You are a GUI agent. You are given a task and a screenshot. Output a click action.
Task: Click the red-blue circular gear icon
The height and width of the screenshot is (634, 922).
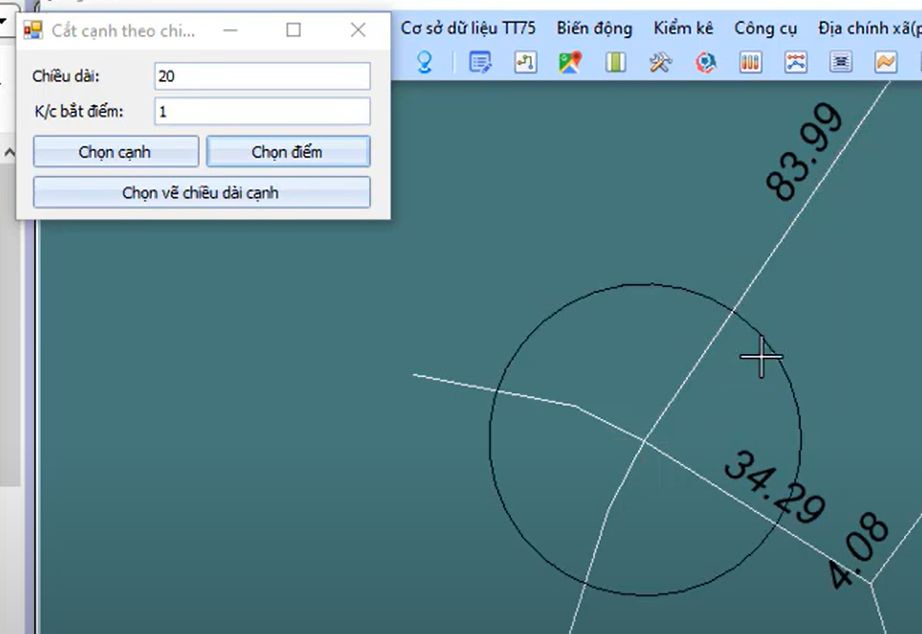(706, 63)
